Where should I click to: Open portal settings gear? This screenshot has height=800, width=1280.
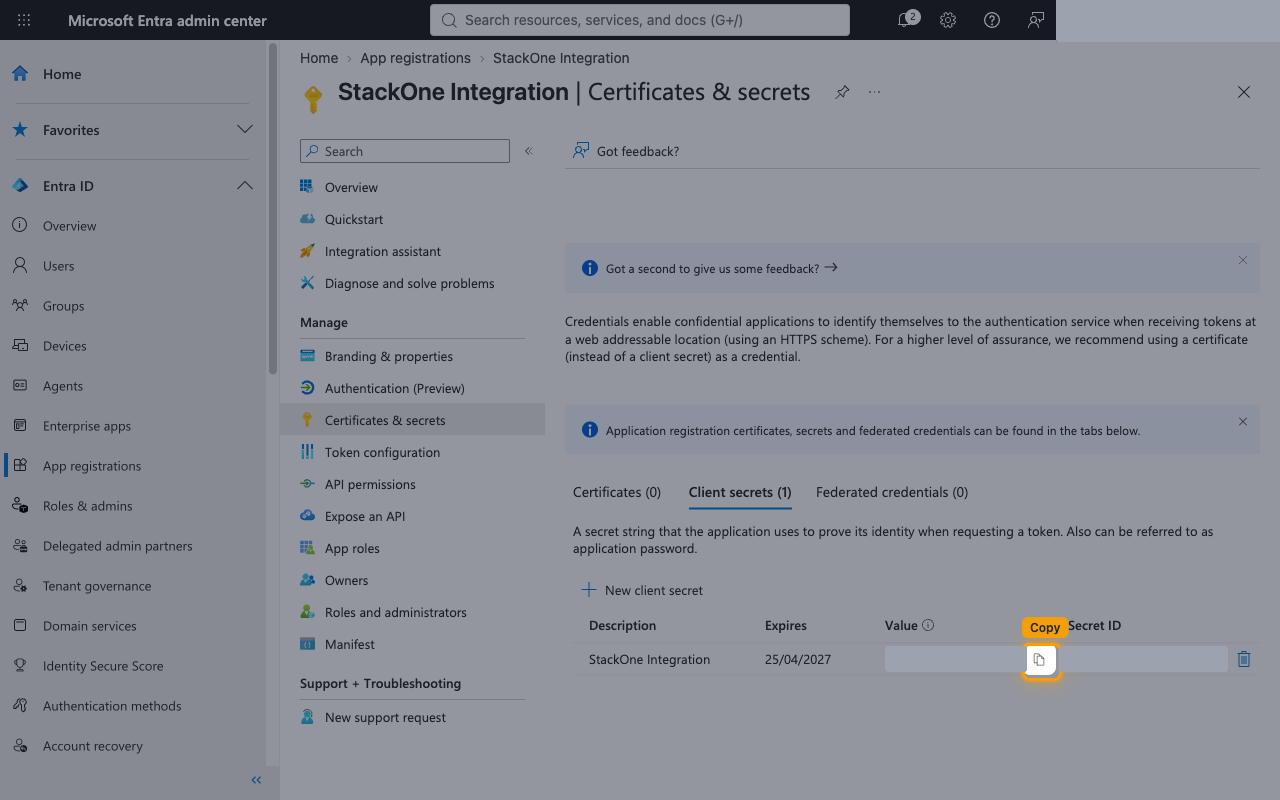tap(948, 20)
